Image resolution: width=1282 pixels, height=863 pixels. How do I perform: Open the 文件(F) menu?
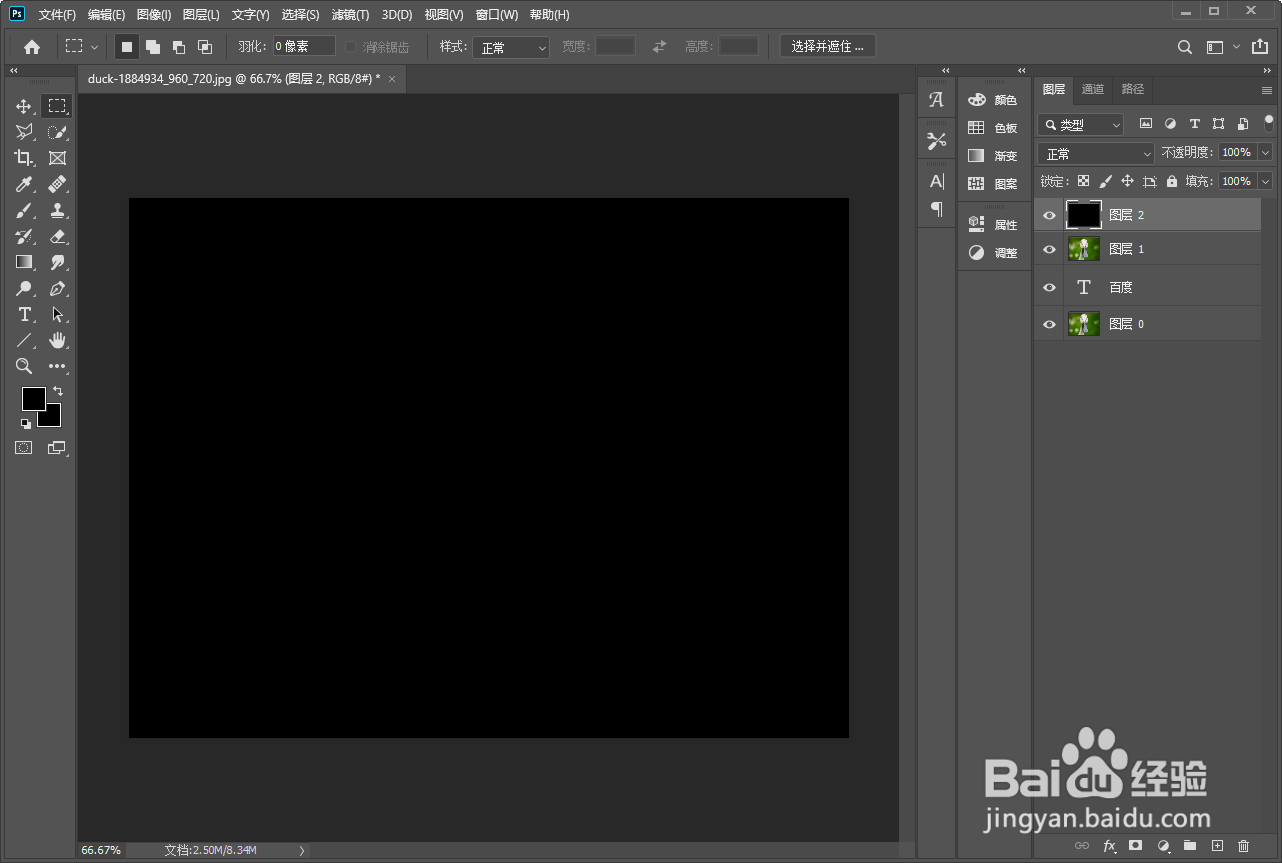[57, 15]
